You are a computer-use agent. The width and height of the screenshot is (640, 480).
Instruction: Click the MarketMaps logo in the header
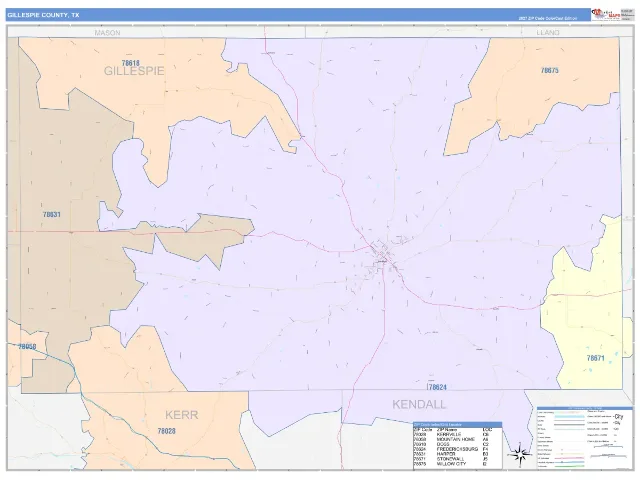(606, 14)
